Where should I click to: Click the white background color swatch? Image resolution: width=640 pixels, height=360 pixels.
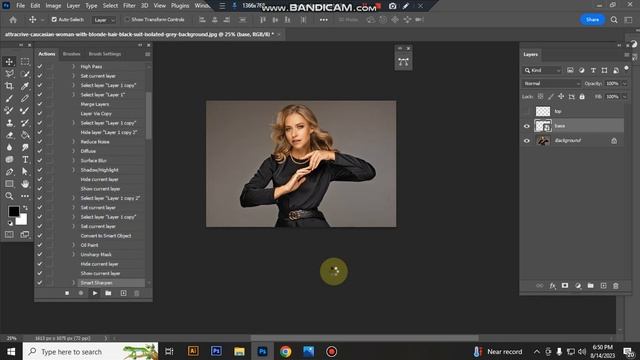[x=22, y=220]
